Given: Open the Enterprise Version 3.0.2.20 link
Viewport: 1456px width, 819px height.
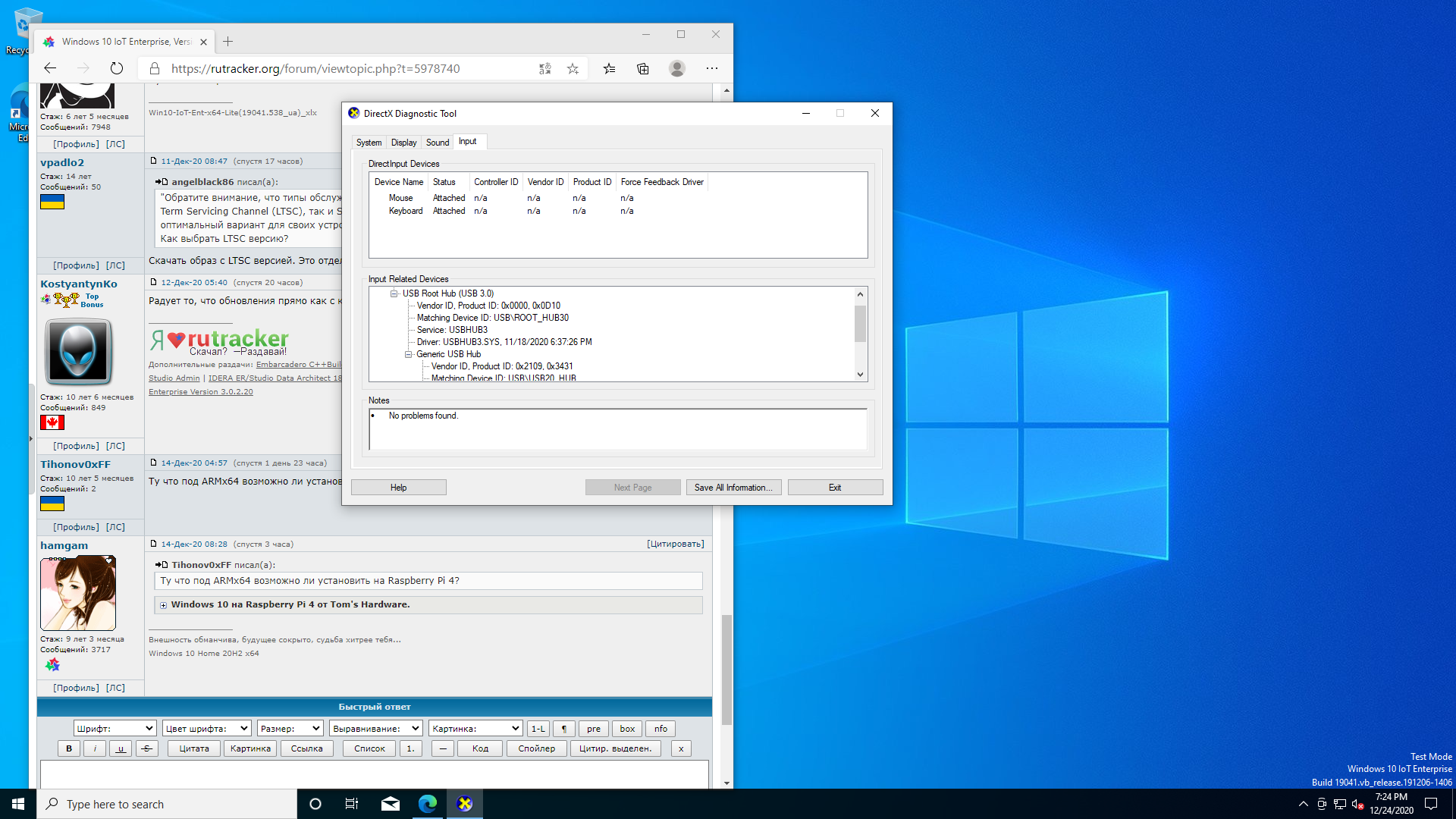Looking at the screenshot, I should click(201, 392).
